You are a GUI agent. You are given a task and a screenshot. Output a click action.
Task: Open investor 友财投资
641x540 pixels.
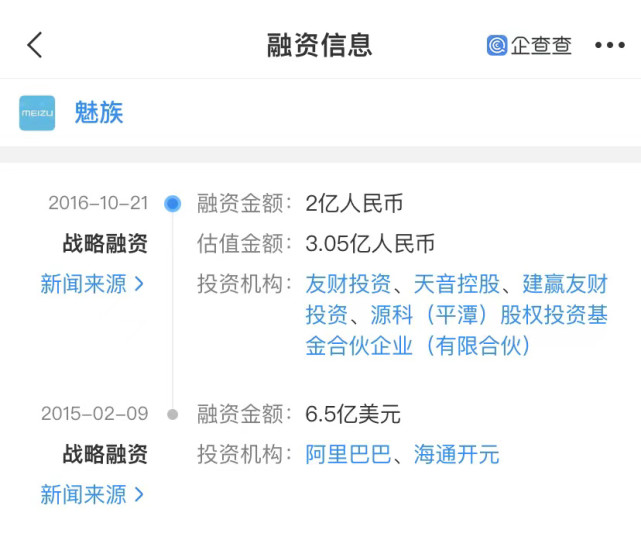348,284
